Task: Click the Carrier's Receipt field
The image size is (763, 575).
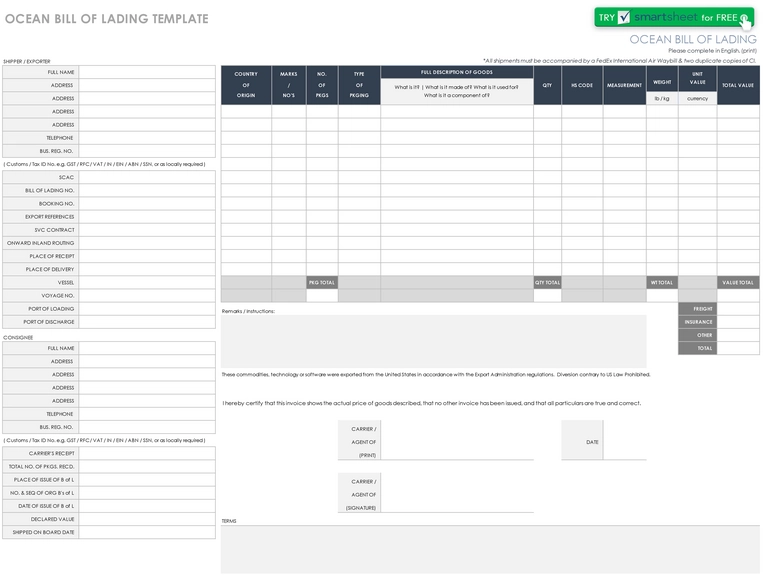Action: pos(147,453)
